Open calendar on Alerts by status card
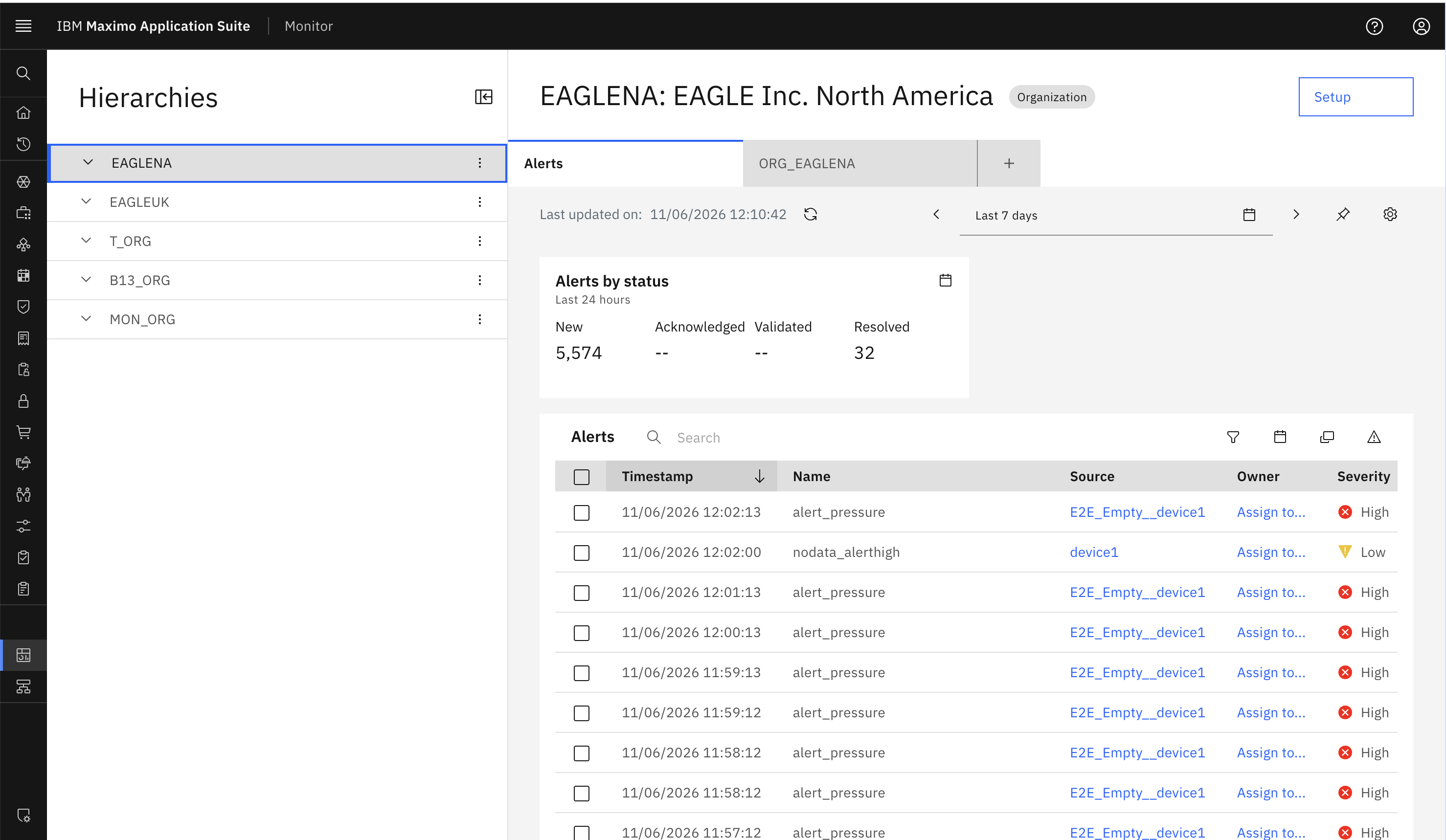The image size is (1446, 840). (945, 280)
